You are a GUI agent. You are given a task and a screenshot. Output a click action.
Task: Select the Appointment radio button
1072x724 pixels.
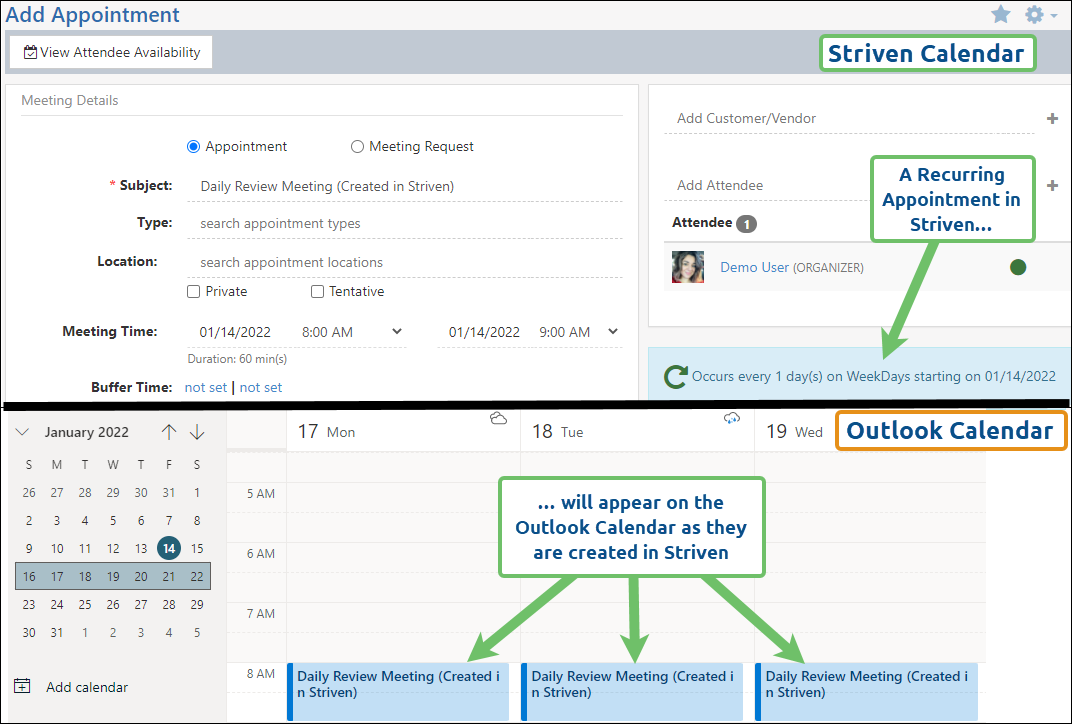193,146
